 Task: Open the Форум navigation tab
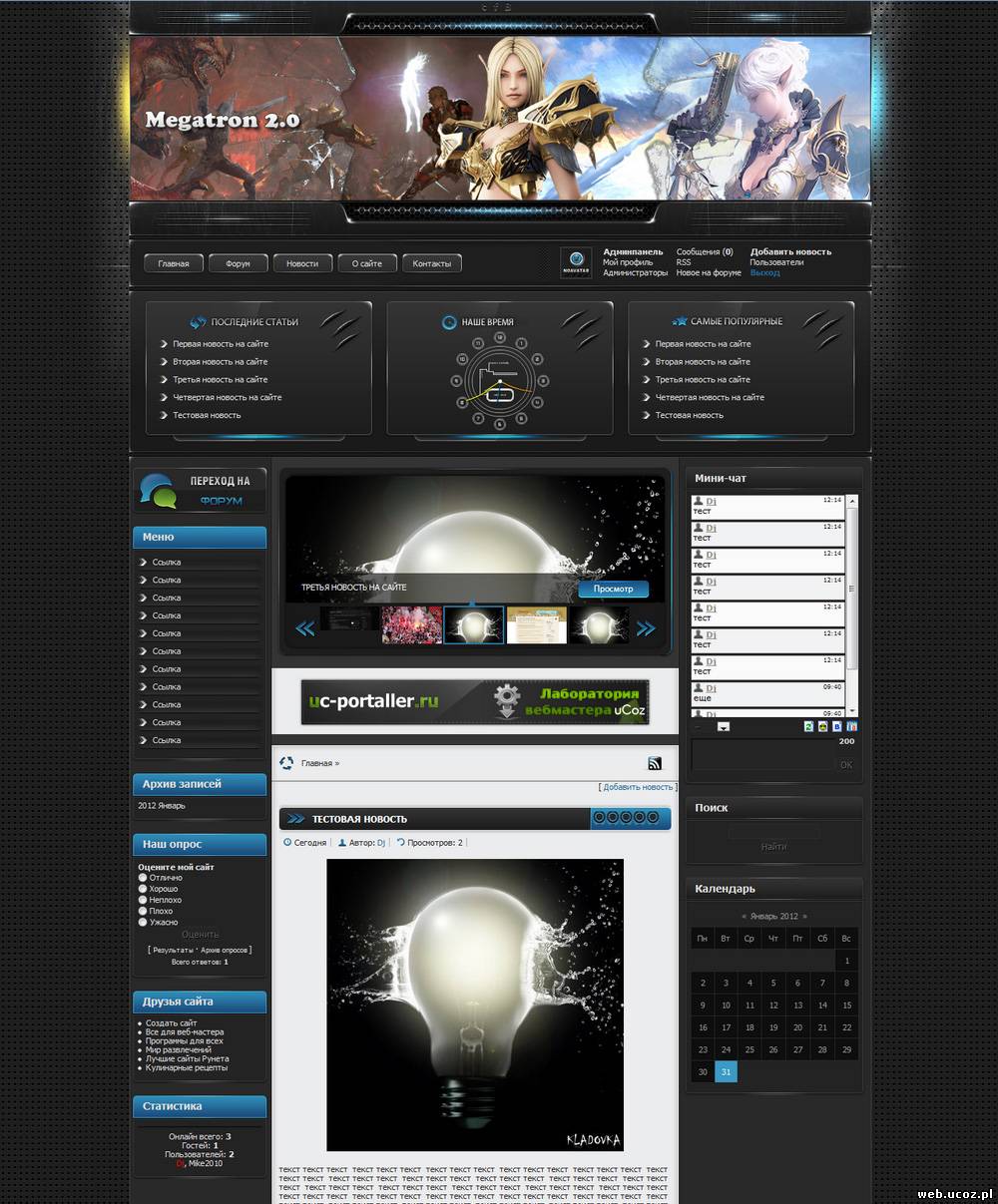239,263
